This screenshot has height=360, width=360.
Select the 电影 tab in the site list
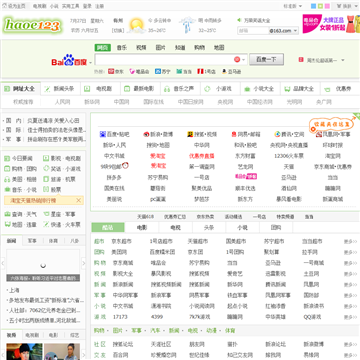coord(142,228)
